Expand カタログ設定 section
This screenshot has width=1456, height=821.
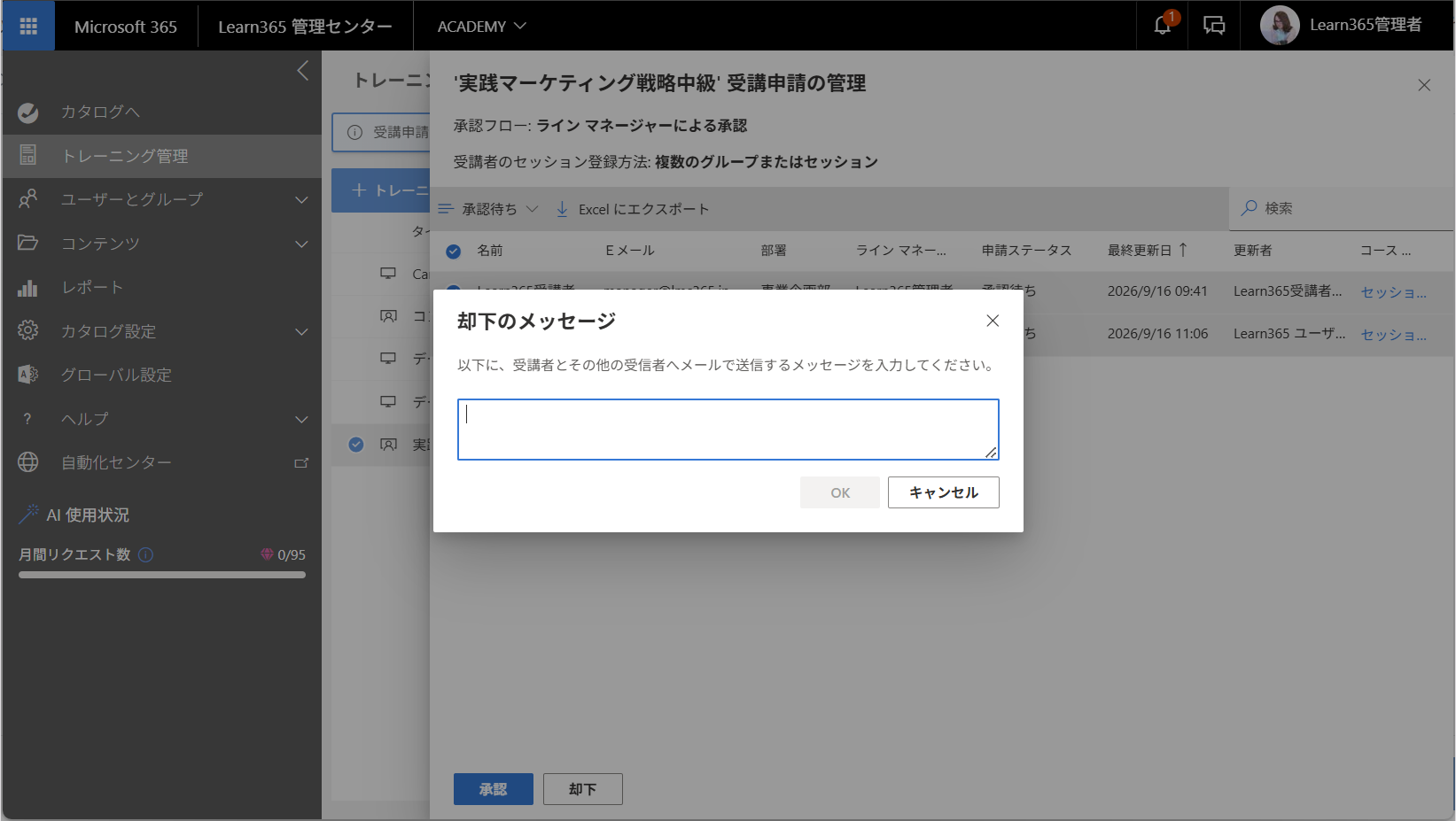point(161,331)
